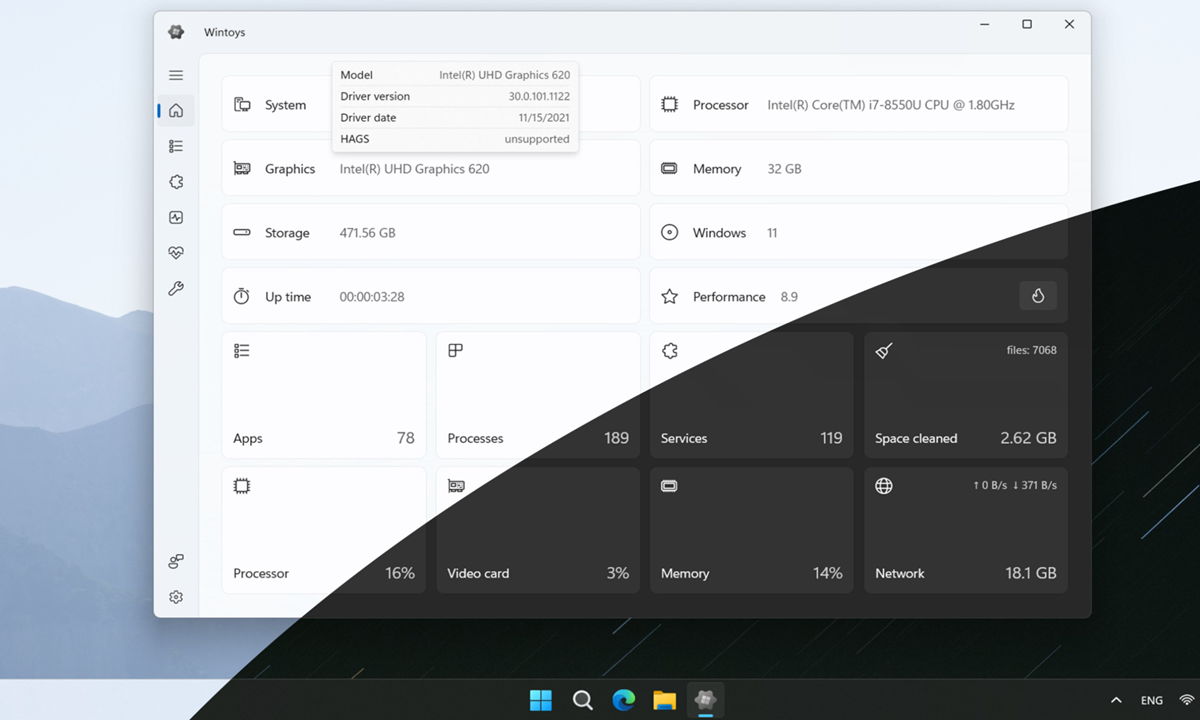The image size is (1200, 720).
Task: Click the icon above the sidebar Settings gear
Action: tap(176, 562)
